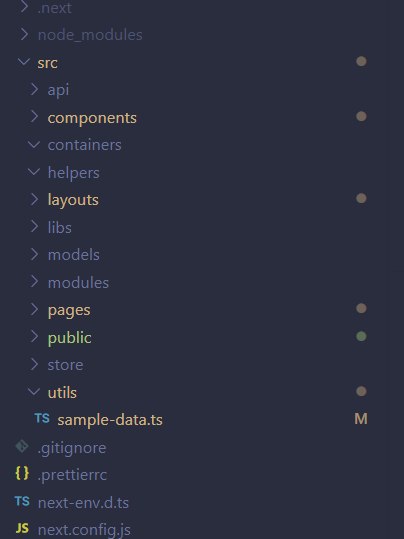Click the TS icon beside next-env.d.ts
Image resolution: width=404 pixels, height=539 pixels.
coord(22,502)
